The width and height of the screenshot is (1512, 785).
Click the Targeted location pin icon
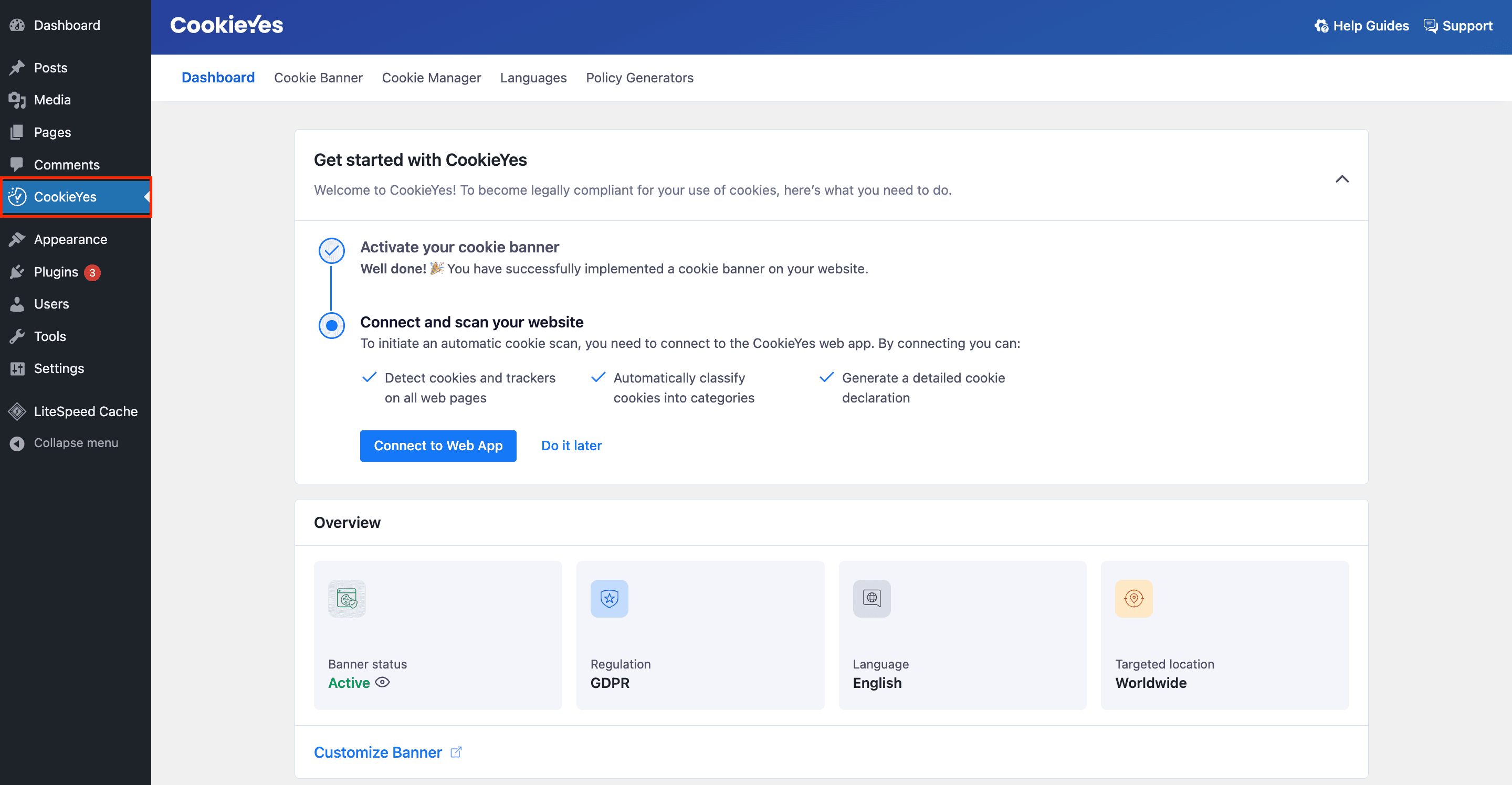click(1134, 598)
